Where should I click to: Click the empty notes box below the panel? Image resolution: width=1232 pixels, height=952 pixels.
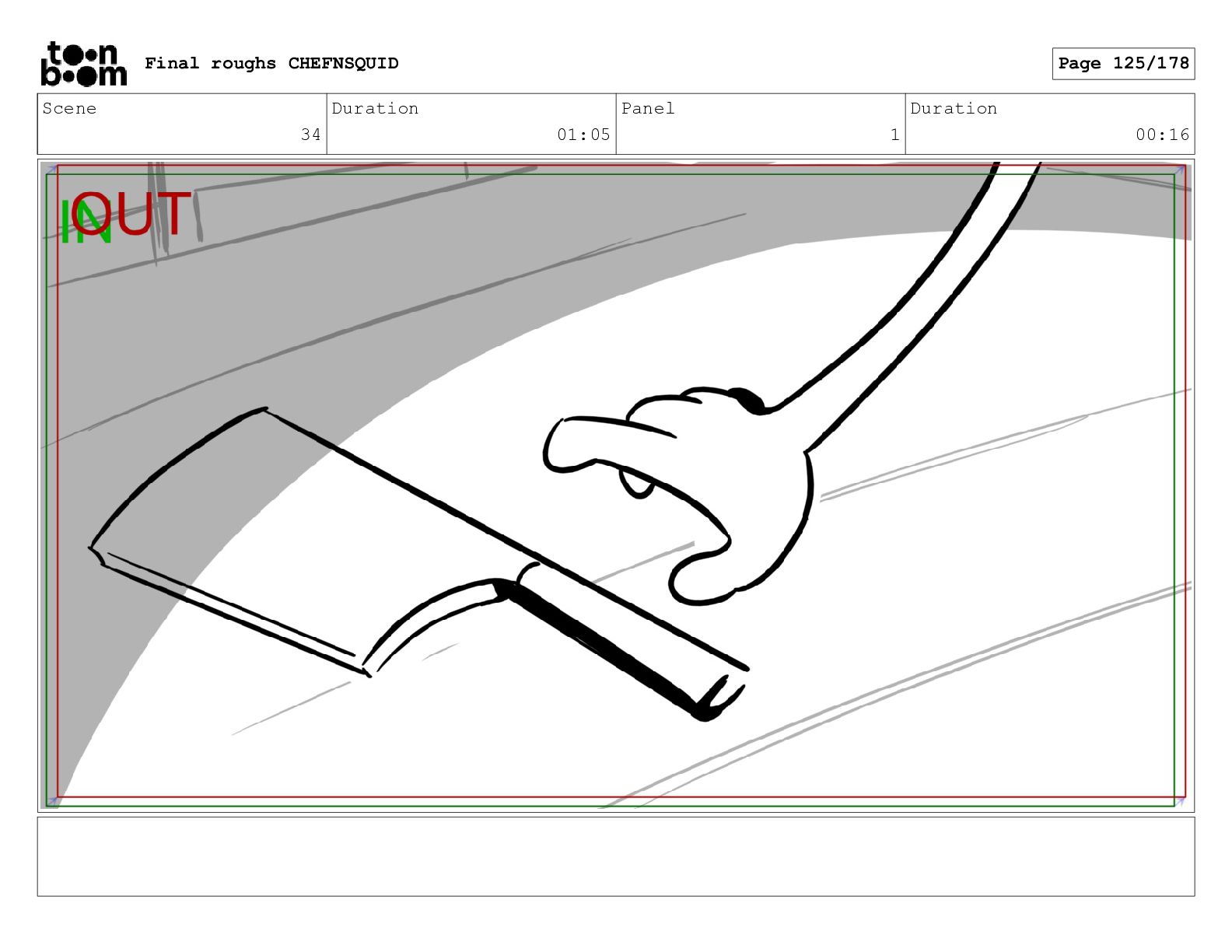coord(616,856)
